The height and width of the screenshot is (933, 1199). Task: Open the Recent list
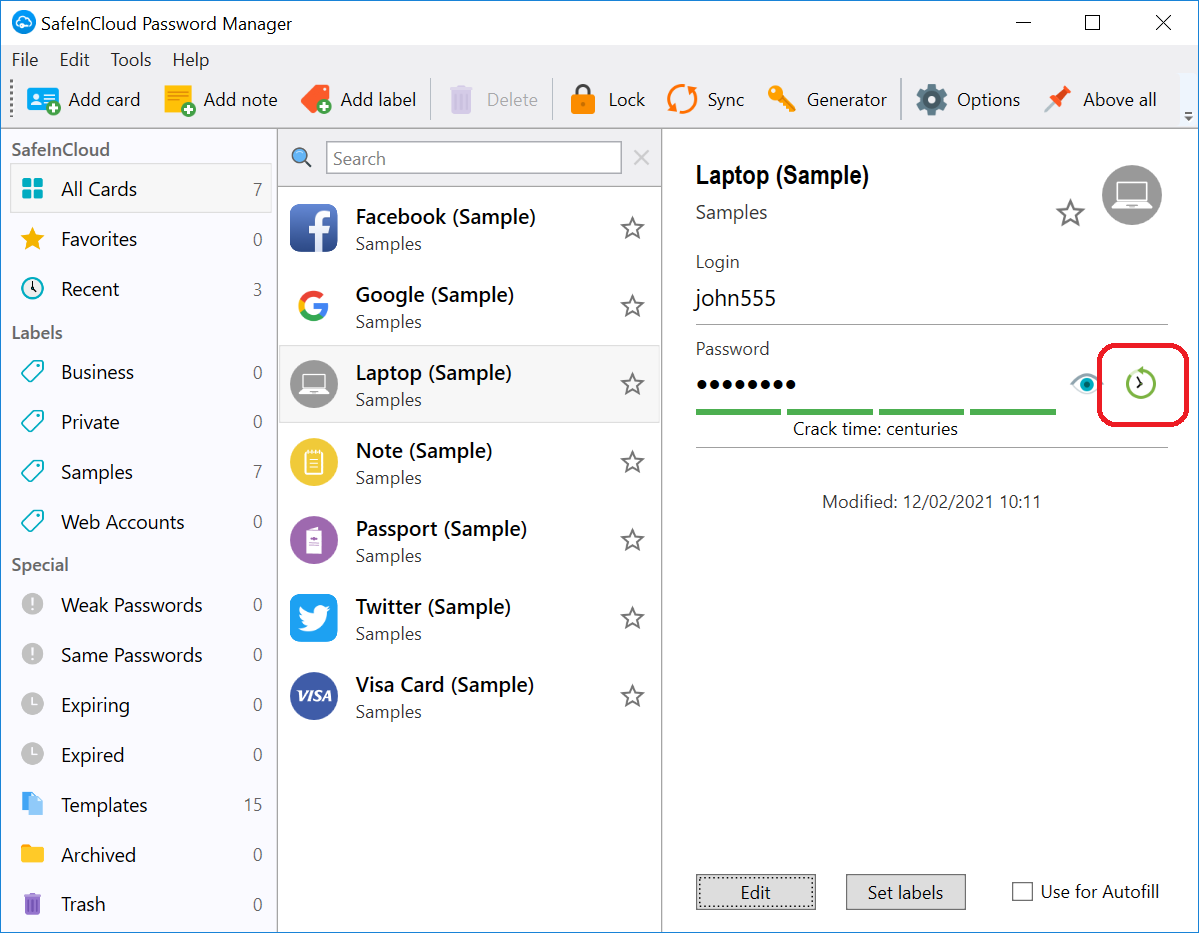coord(141,289)
